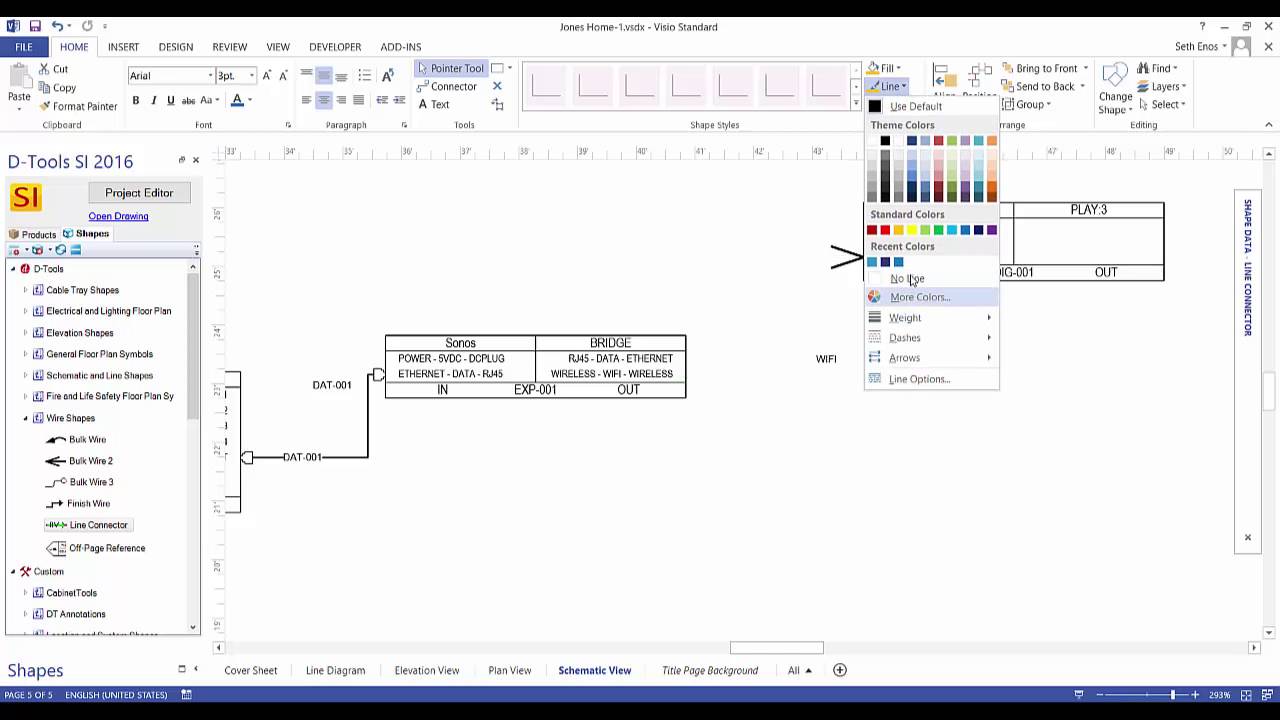Select No Line option

(x=931, y=279)
